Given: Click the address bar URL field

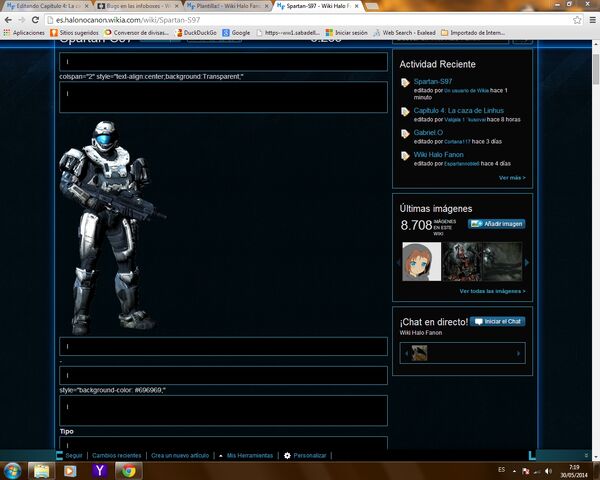Looking at the screenshot, I should (x=306, y=20).
